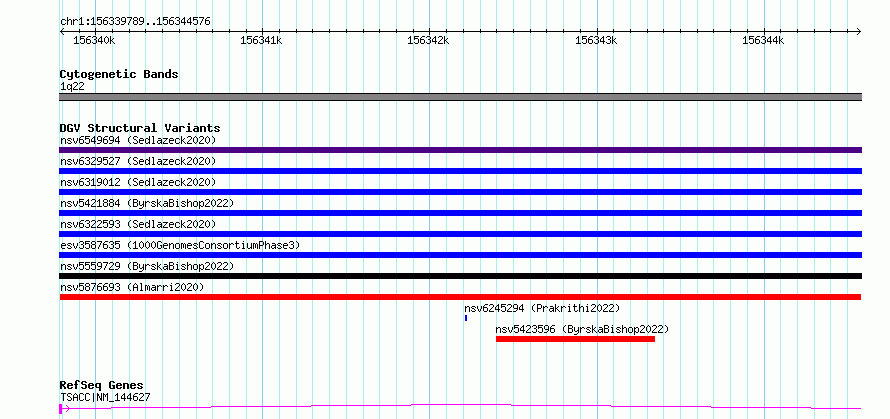Click the 156342k ruler tick label
This screenshot has height=419, width=890.
point(429,40)
